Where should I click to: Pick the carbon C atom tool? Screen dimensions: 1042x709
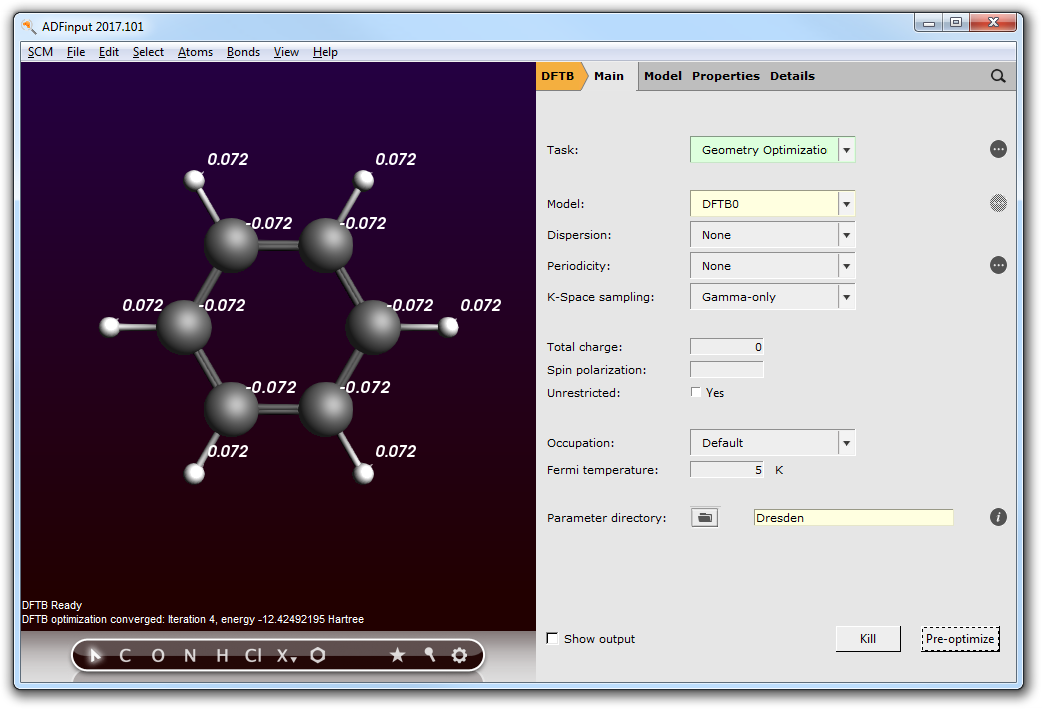click(x=125, y=656)
